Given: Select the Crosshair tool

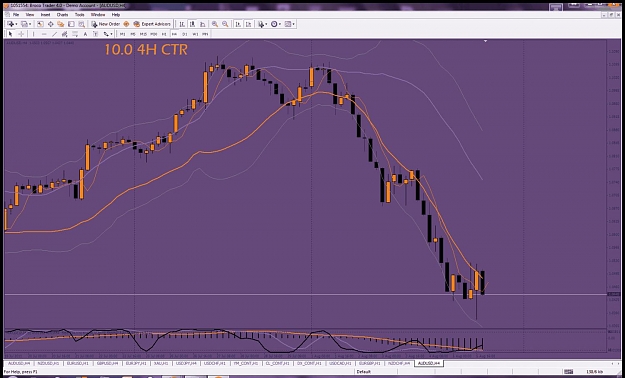Looking at the screenshot, I should (21, 34).
